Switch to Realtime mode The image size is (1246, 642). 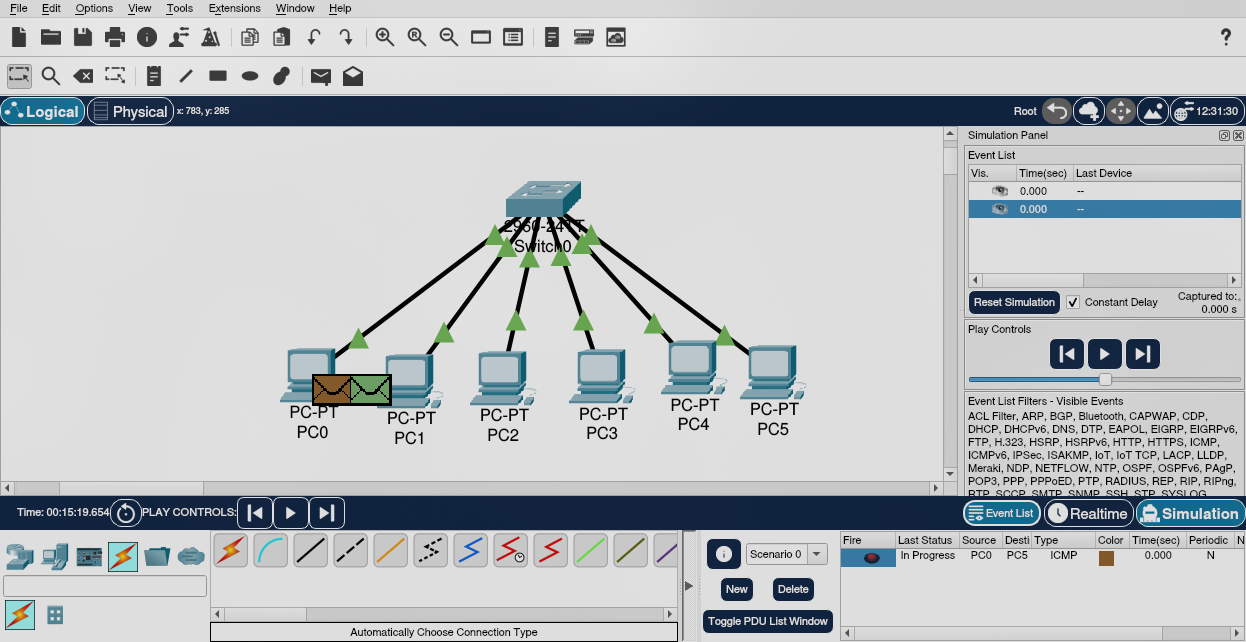pos(1088,513)
